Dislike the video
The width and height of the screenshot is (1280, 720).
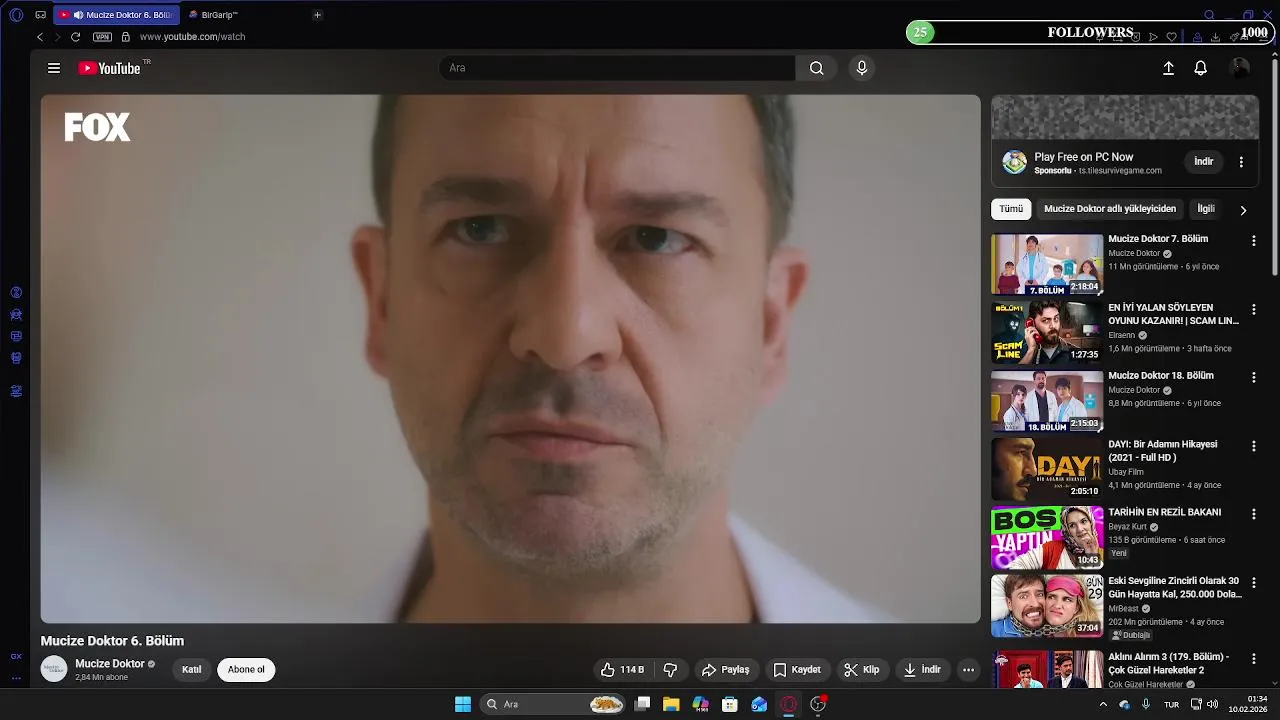[671, 670]
